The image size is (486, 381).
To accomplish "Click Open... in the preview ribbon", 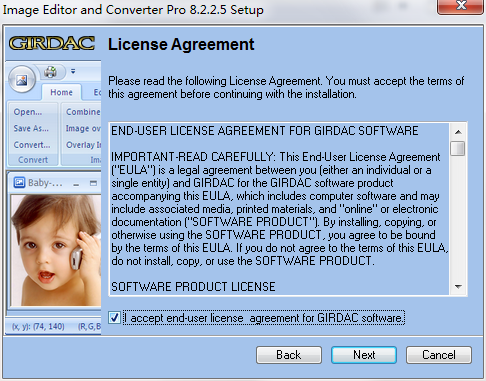I will click(28, 112).
